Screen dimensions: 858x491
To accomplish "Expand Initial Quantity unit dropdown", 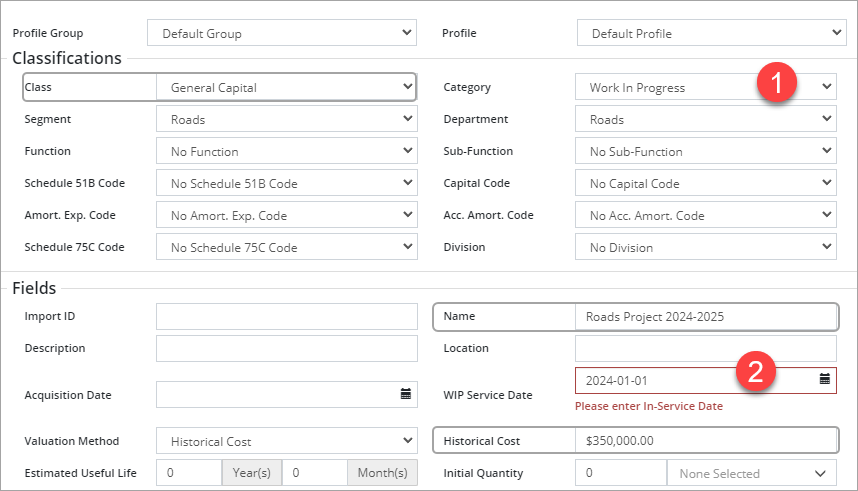I will click(x=751, y=473).
